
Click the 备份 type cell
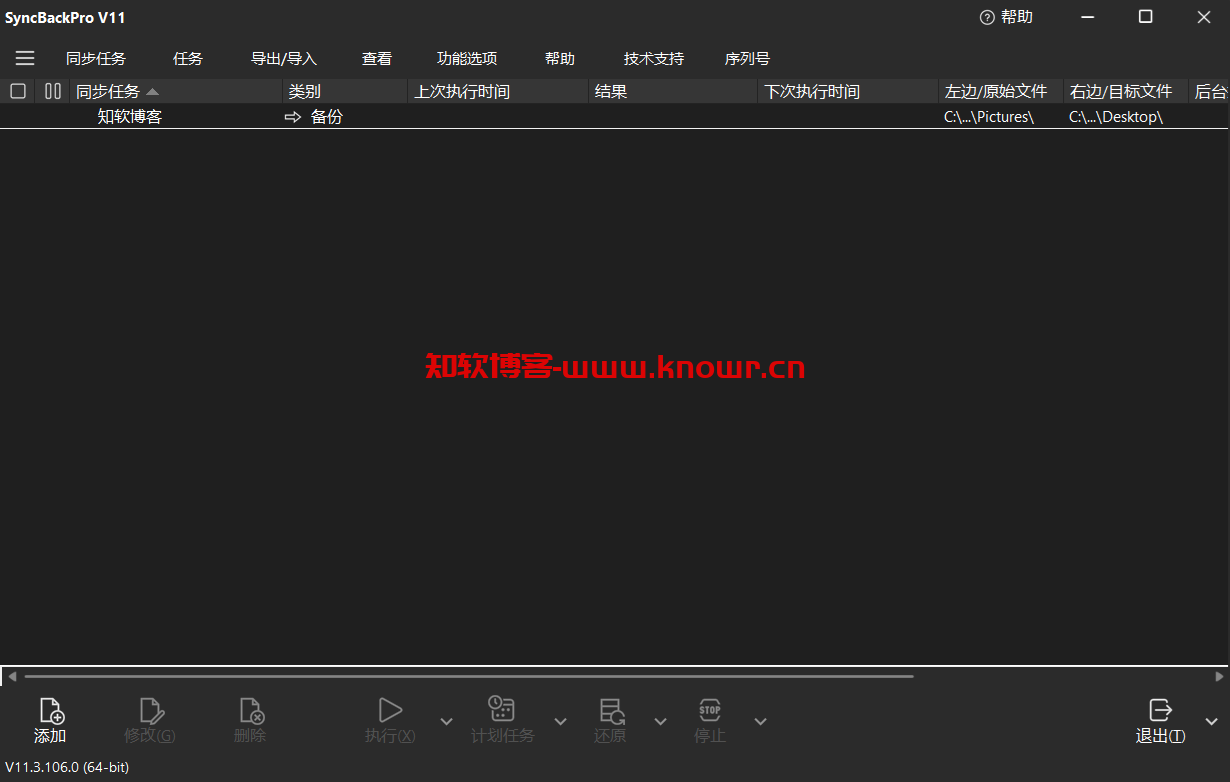point(326,117)
